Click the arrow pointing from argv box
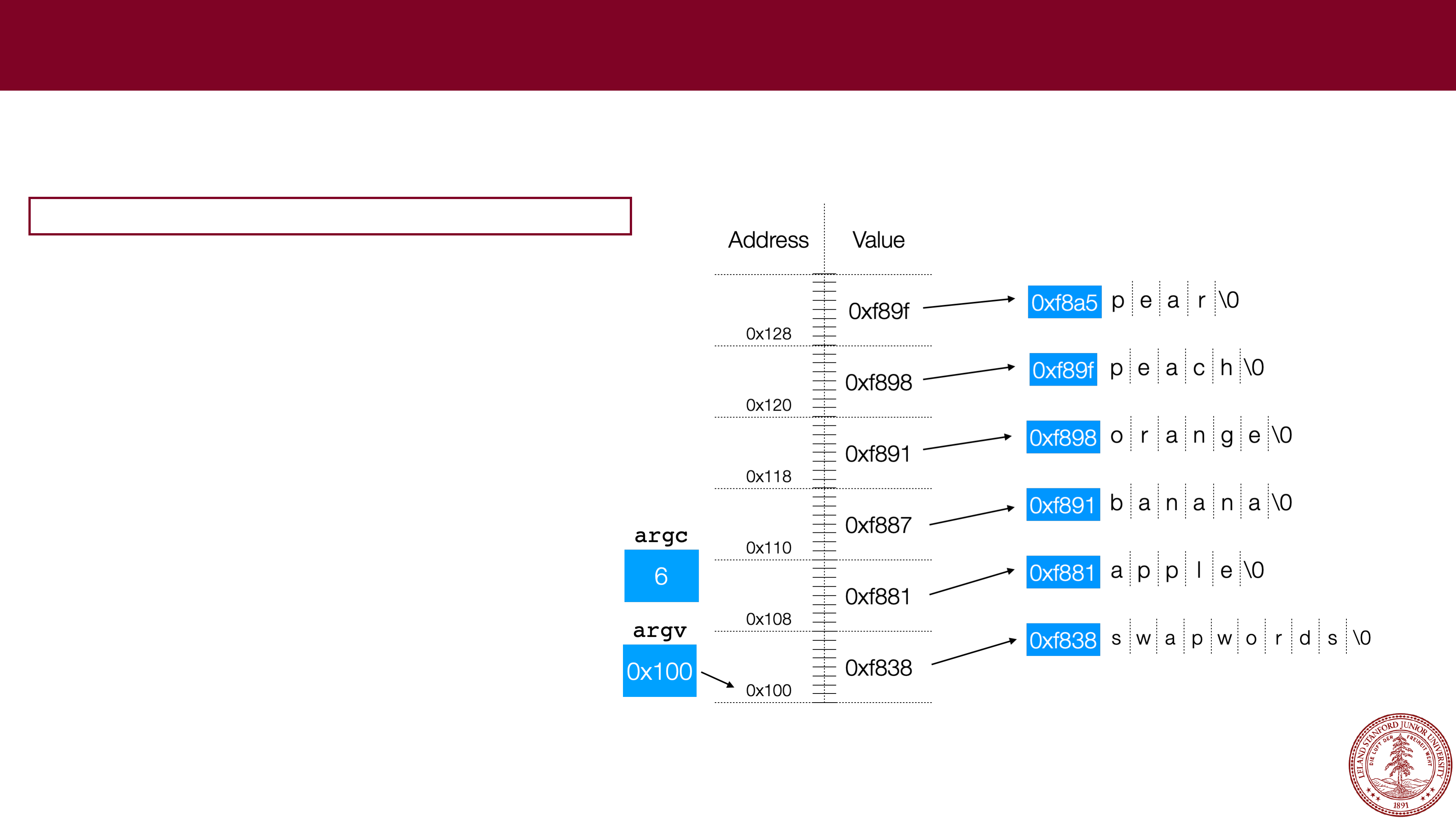This screenshot has height=819, width=1456. point(717,679)
